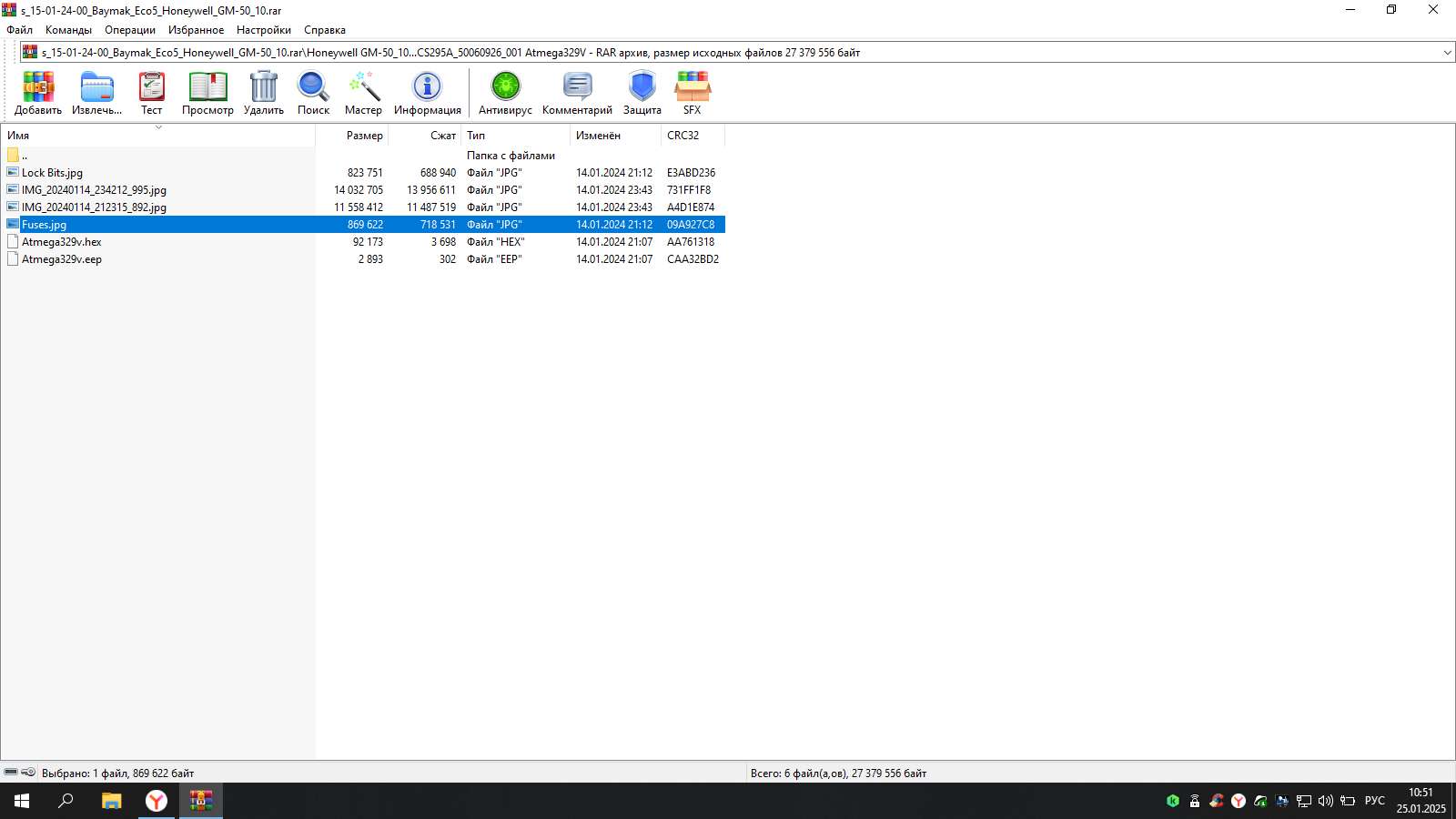Sort the list by the Изменён column

pyautogui.click(x=616, y=136)
